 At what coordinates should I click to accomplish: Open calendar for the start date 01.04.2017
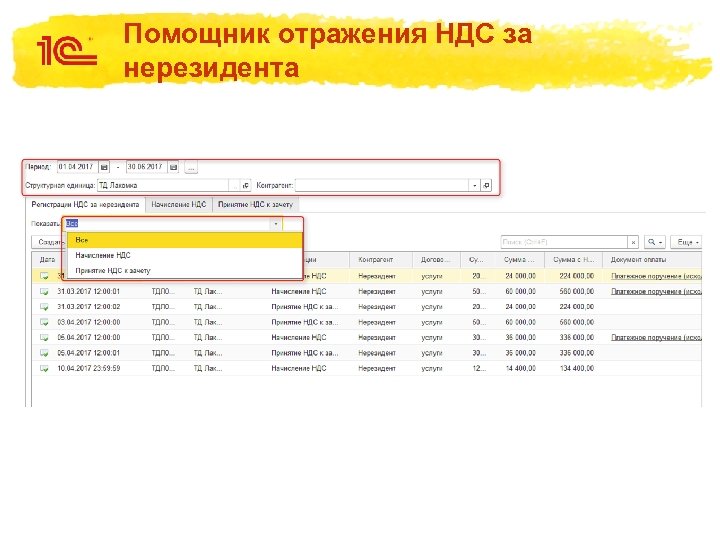[104, 167]
